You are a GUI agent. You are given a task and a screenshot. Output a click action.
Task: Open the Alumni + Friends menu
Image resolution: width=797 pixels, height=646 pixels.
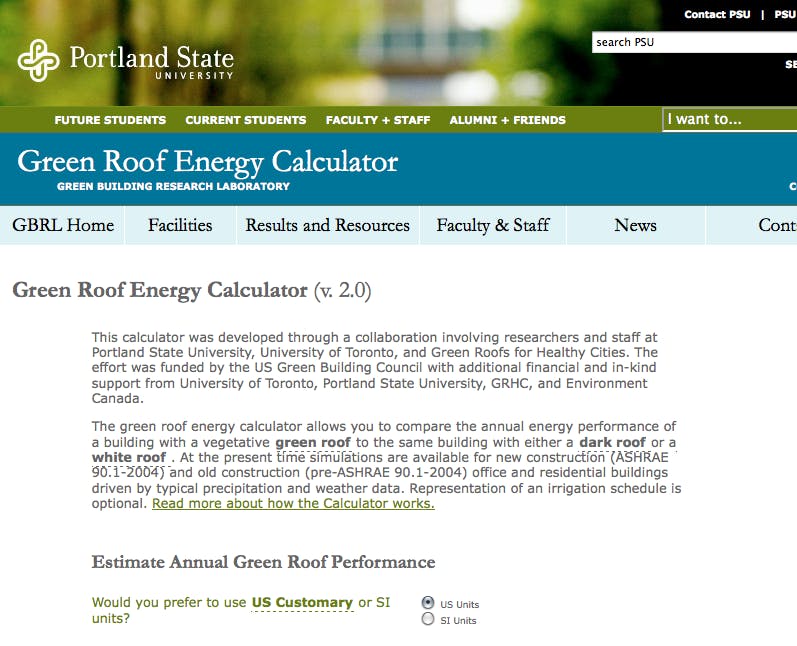click(x=507, y=120)
